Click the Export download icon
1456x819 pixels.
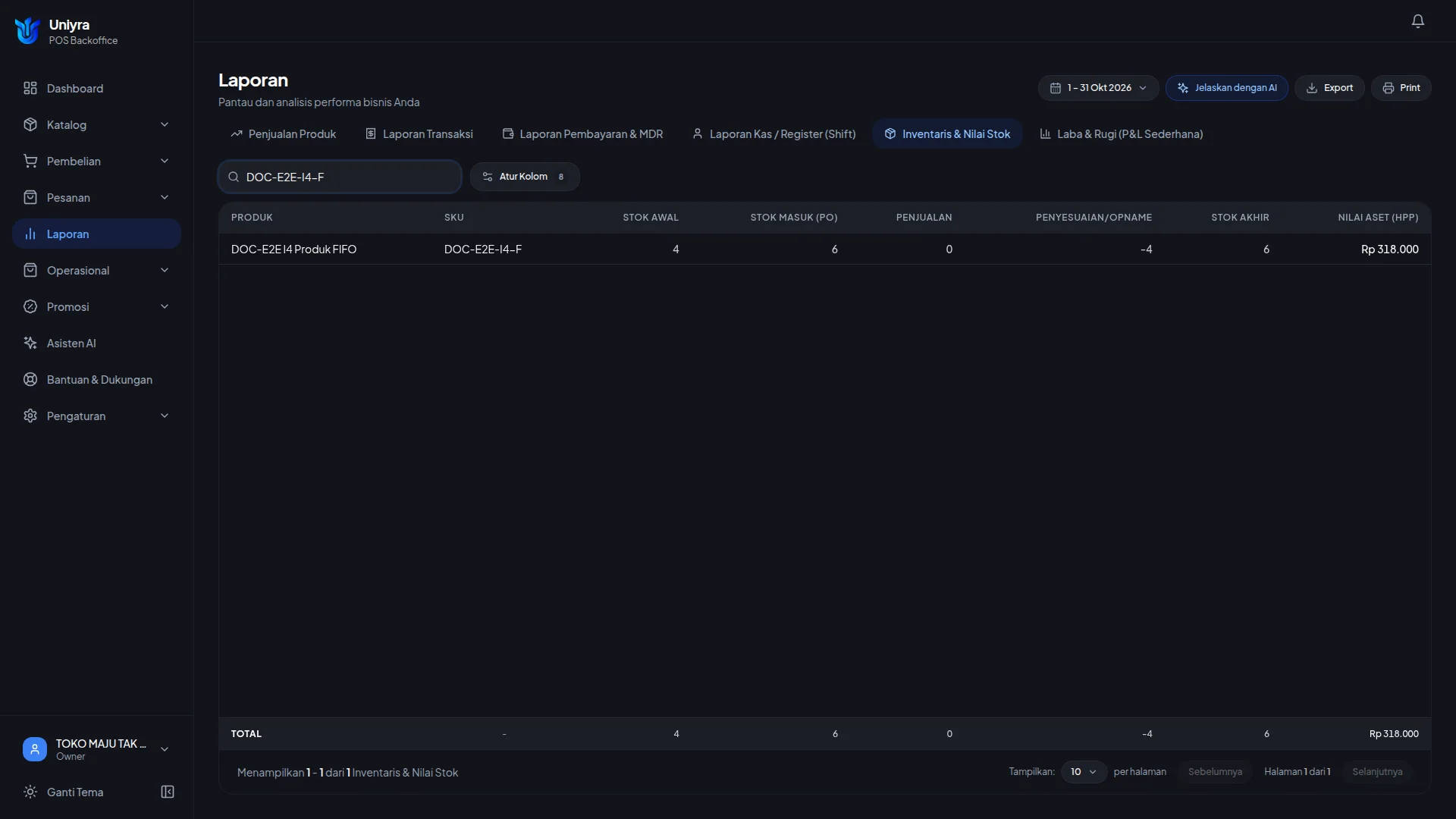1312,88
